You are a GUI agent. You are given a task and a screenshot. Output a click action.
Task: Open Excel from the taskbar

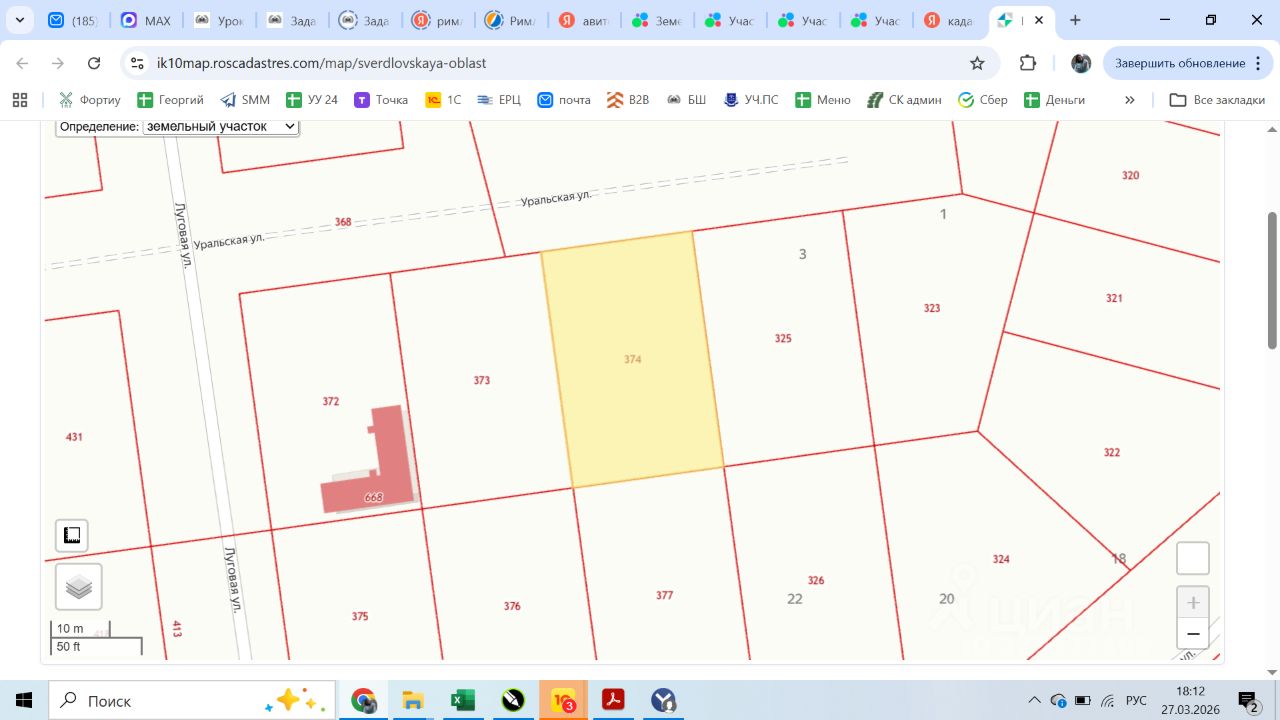(463, 700)
